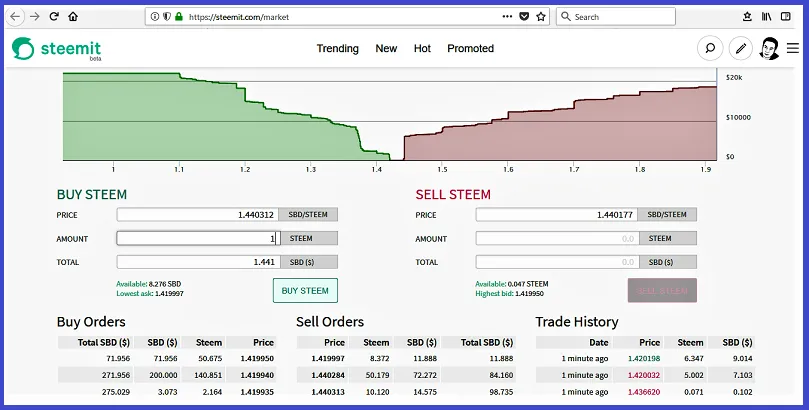Click the BUY STEEM button
The image size is (809, 410).
pyautogui.click(x=305, y=290)
